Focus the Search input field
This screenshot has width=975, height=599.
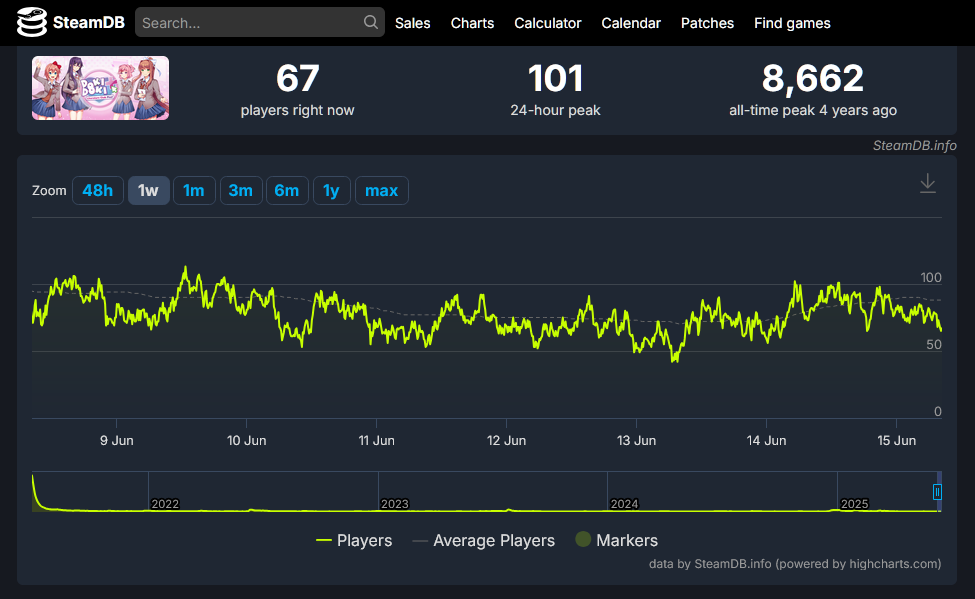point(260,22)
